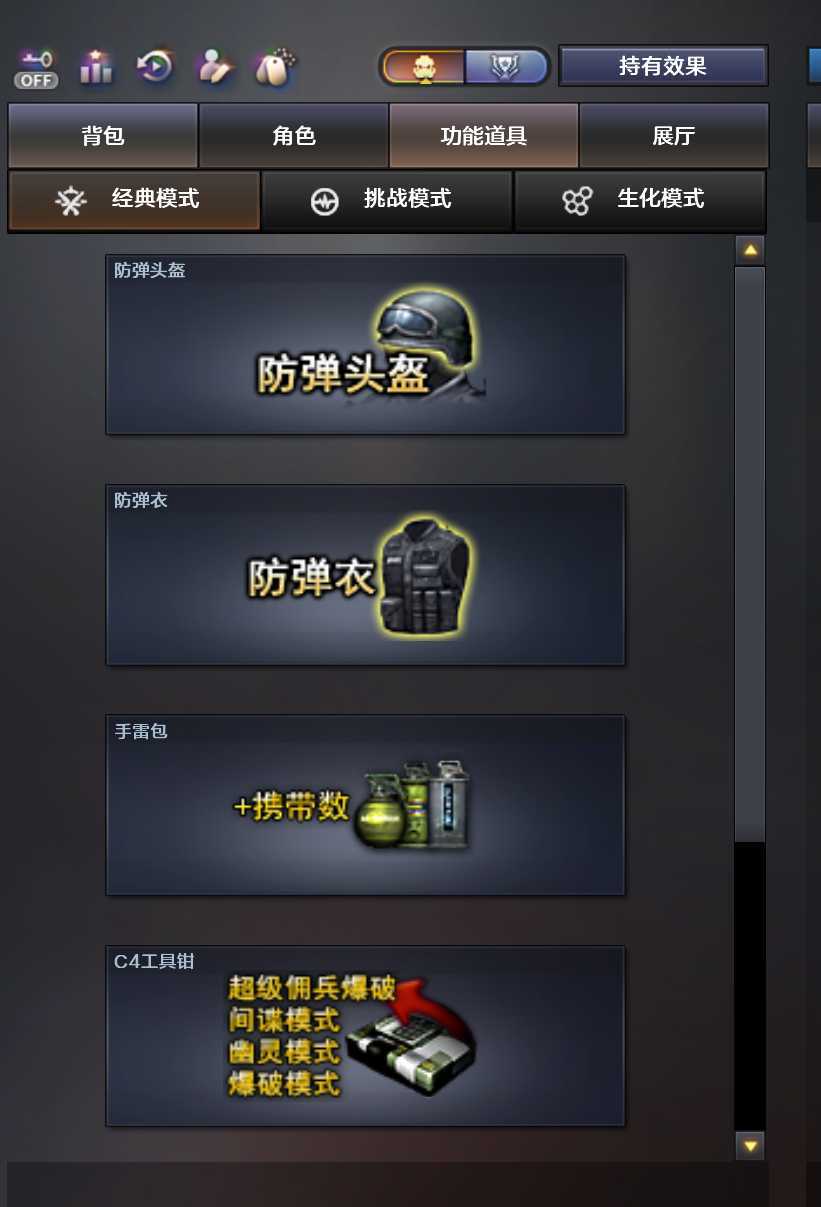This screenshot has height=1207, width=821.
Task: Click the scrollbar up arrow
Action: click(x=750, y=250)
